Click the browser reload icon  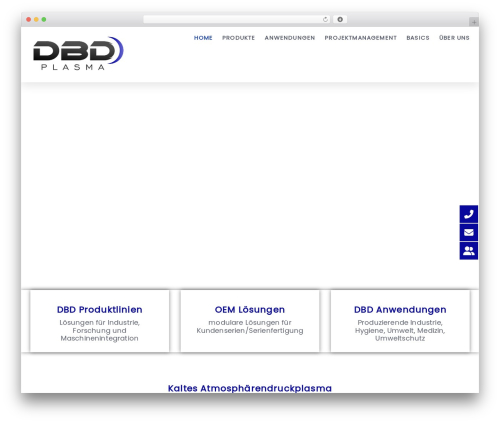coord(325,20)
